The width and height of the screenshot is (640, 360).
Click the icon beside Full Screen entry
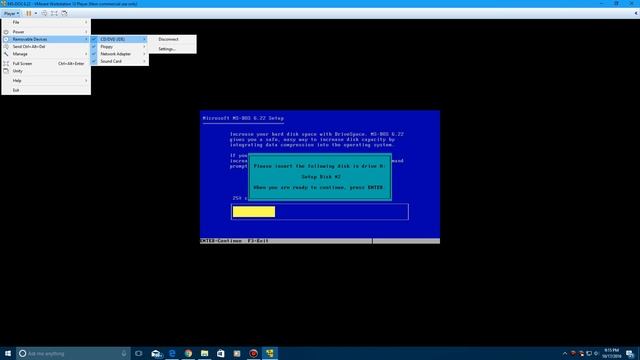[x=6, y=63]
